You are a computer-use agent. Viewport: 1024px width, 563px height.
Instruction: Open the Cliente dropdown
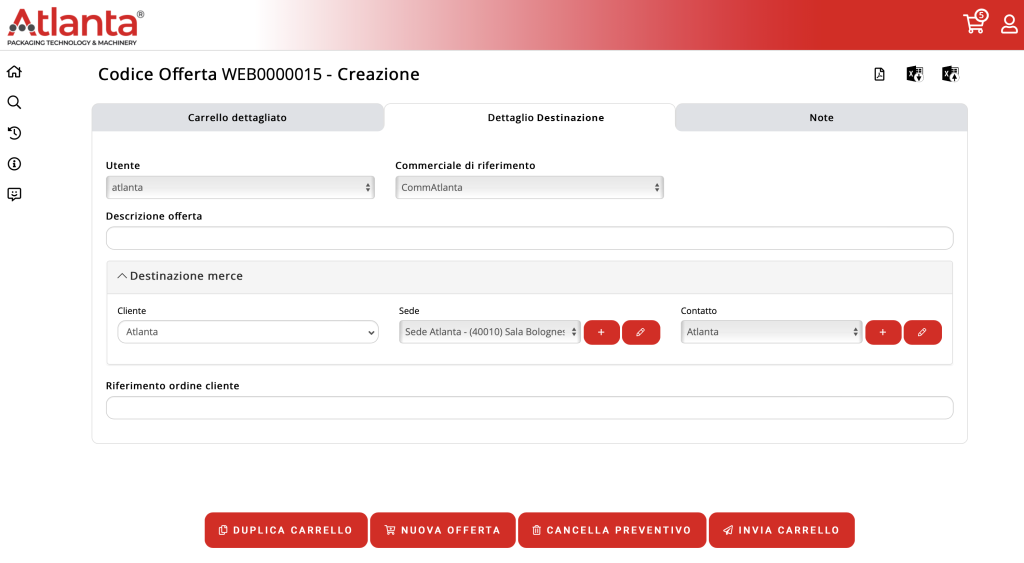(248, 332)
